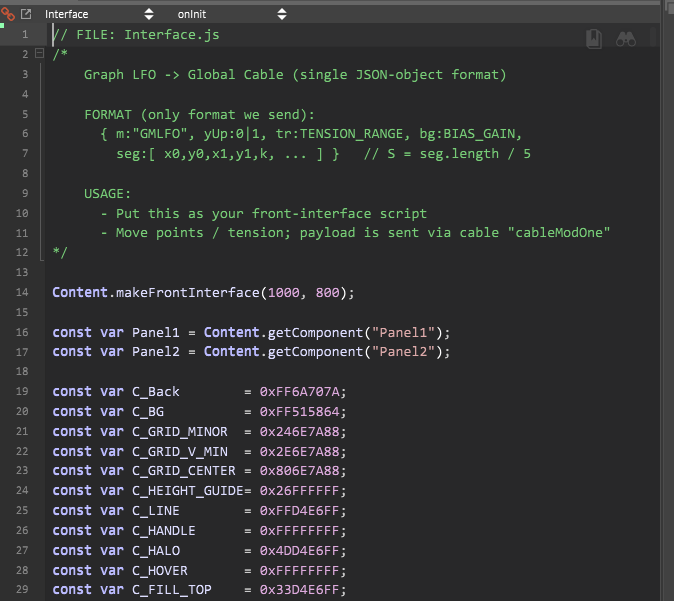
Task: Click the hex value 0xFF515864
Action: [300, 411]
